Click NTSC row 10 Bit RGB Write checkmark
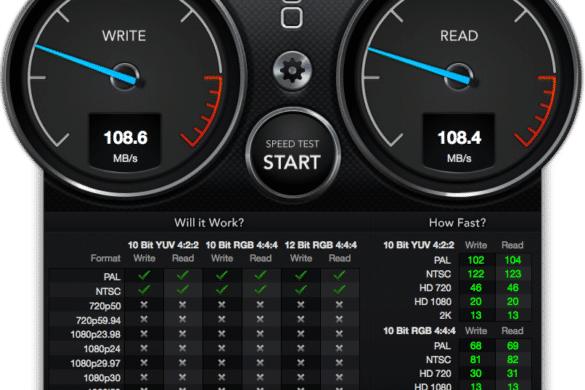Viewport: 585px width, 390px height. pos(222,290)
